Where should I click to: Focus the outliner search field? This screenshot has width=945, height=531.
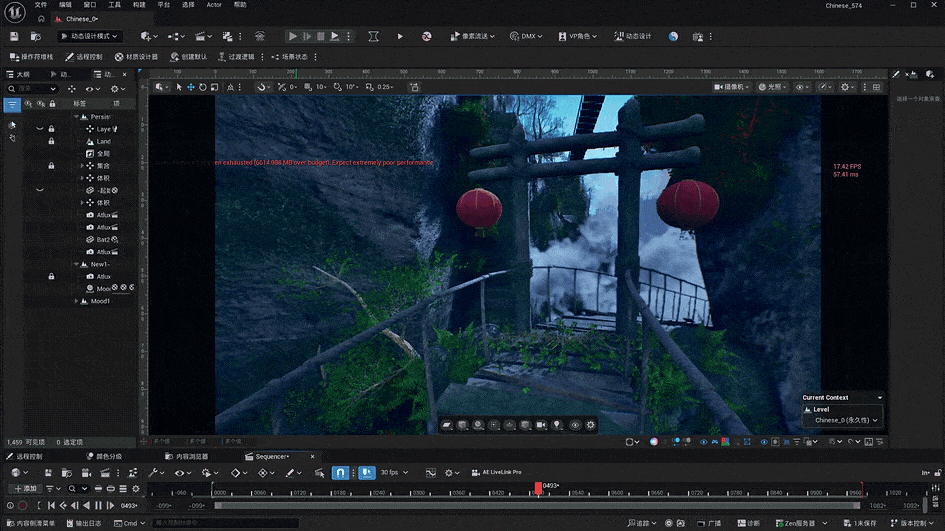click(x=33, y=89)
